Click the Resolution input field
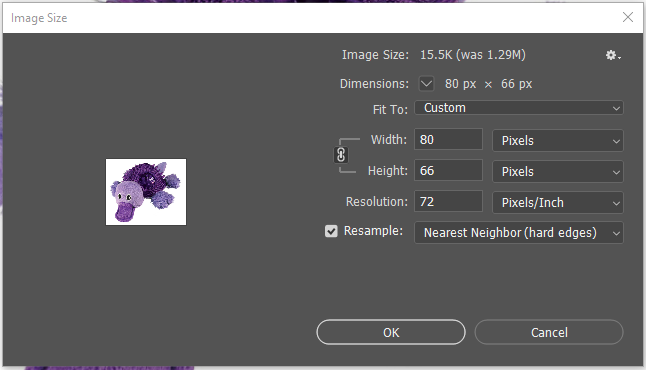Viewport: 646px width, 370px height. (x=448, y=201)
